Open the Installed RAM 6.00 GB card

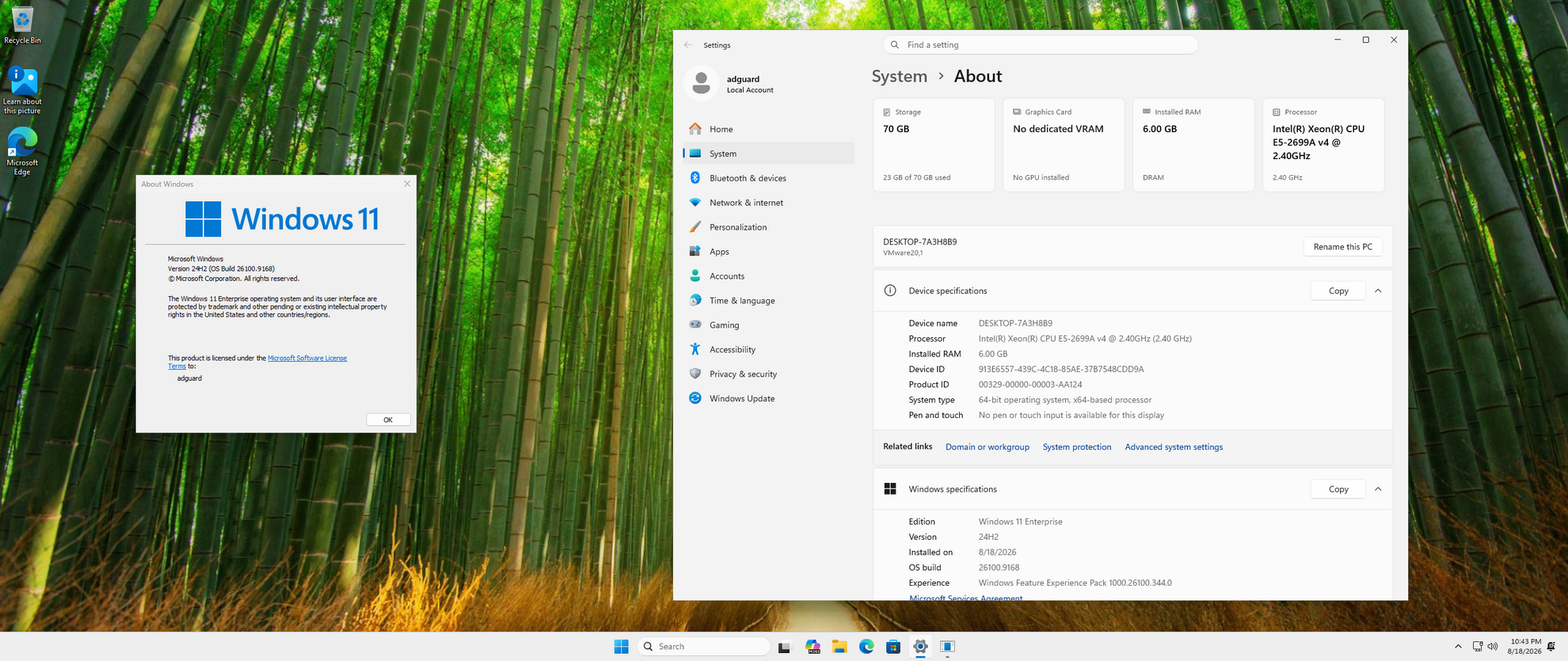click(1193, 145)
